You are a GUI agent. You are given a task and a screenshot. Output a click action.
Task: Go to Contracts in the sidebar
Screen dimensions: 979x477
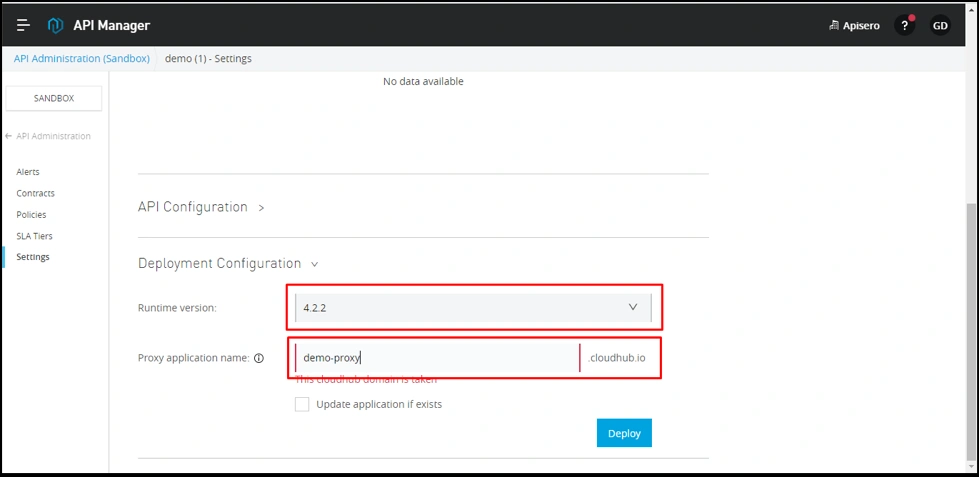[35, 193]
